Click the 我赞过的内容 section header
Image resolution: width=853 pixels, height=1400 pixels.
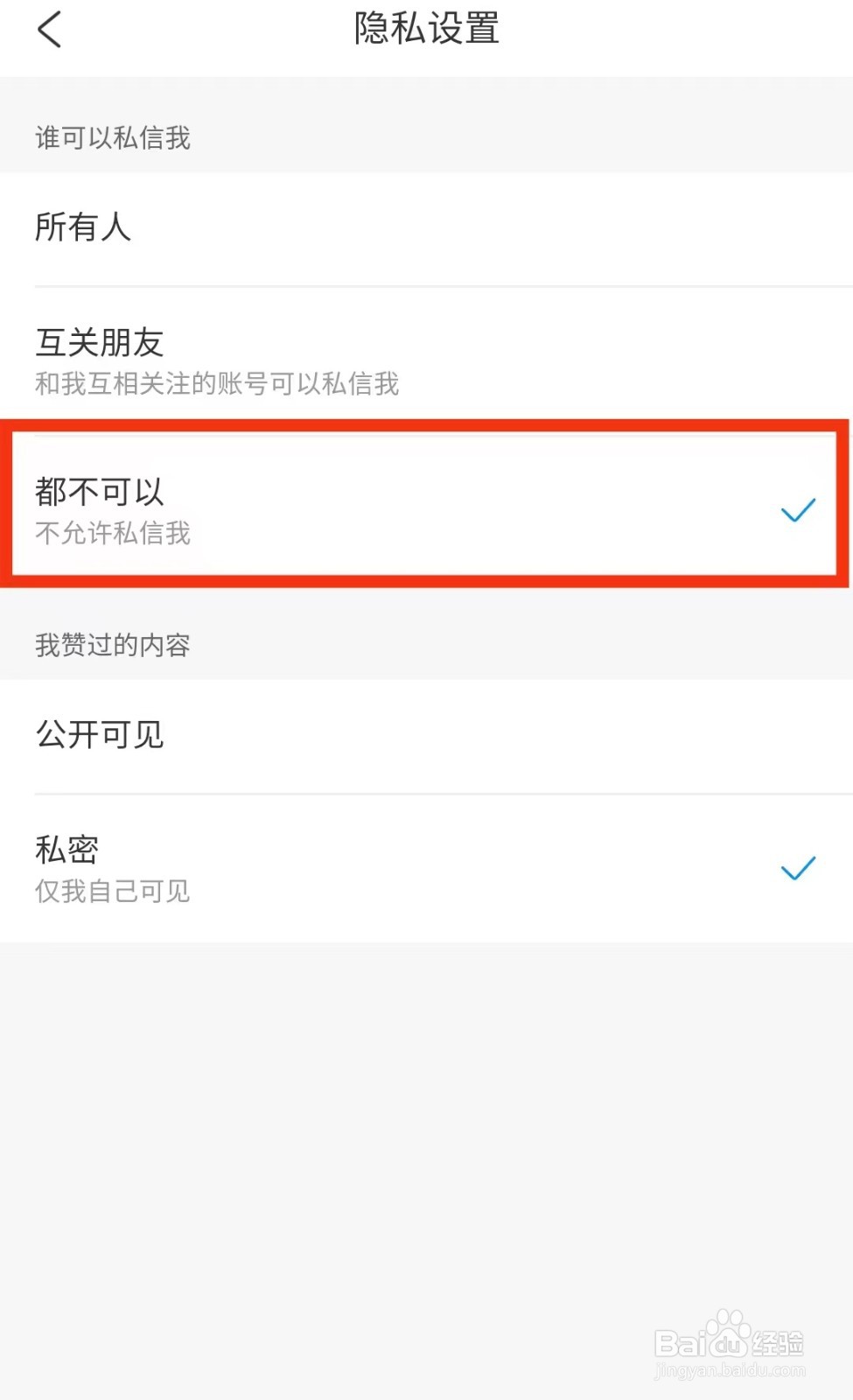[113, 645]
